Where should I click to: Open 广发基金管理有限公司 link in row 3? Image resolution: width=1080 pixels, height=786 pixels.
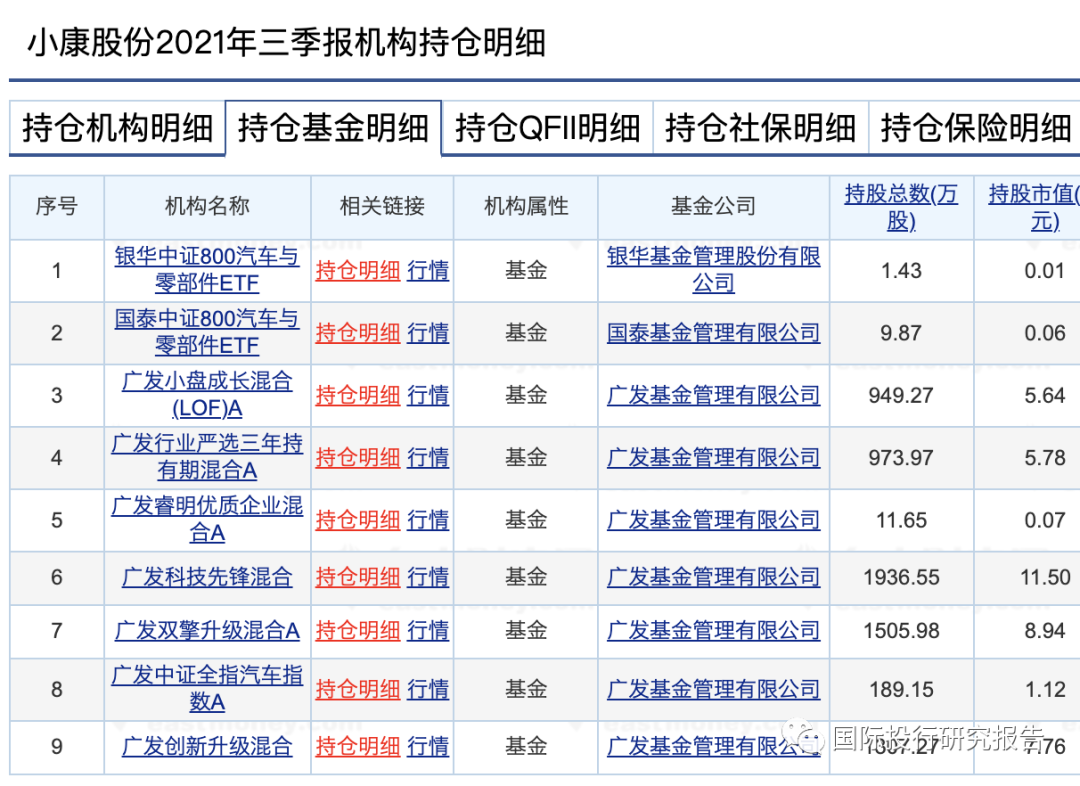(714, 395)
